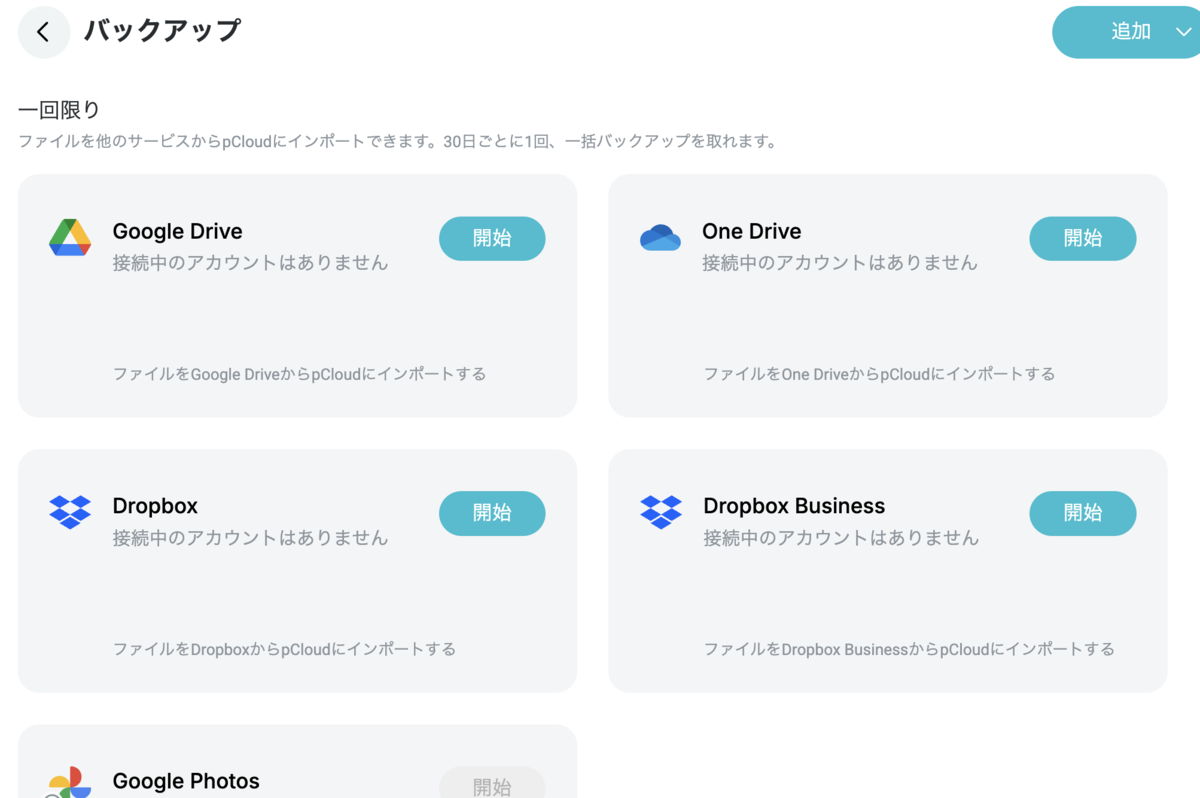
Task: Click the One Drive card title
Action: click(x=752, y=231)
